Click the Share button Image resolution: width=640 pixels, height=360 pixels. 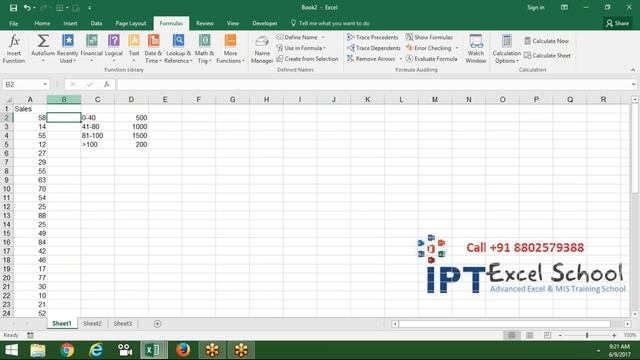tap(618, 23)
